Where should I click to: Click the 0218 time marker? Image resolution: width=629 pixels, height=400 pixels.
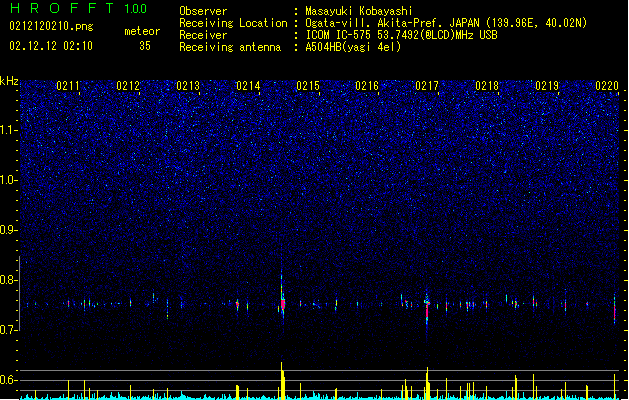coord(487,86)
